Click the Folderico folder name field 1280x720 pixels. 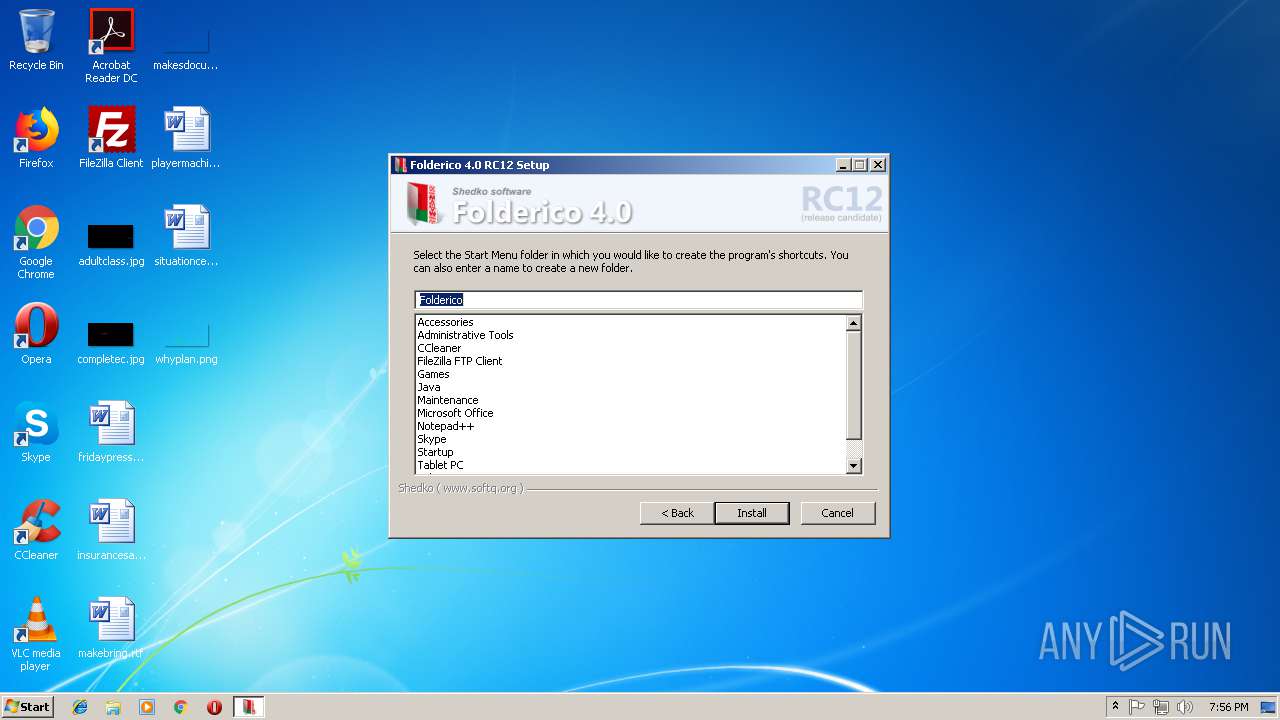[x=638, y=300]
